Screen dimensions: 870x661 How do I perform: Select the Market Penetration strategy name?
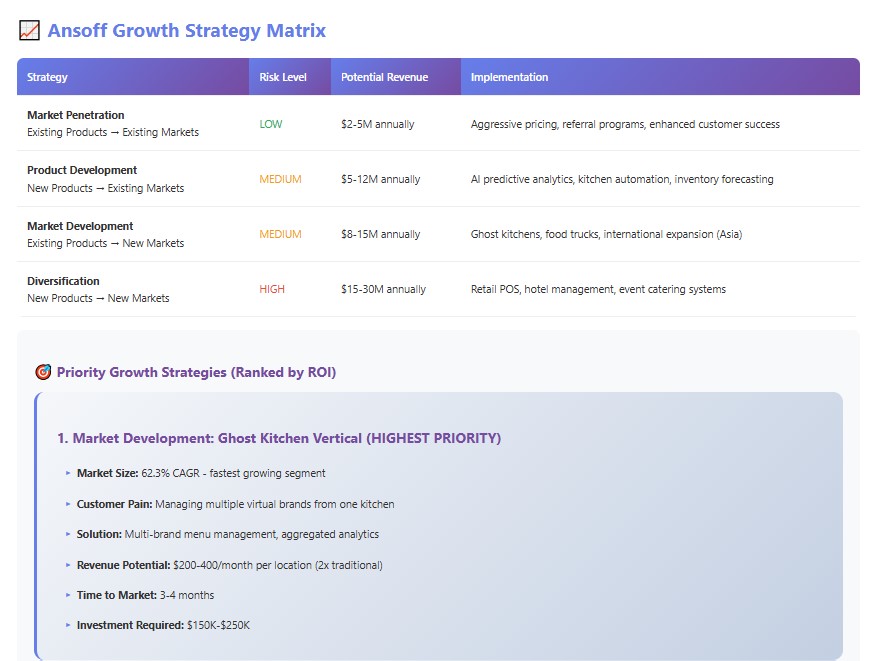click(x=76, y=115)
